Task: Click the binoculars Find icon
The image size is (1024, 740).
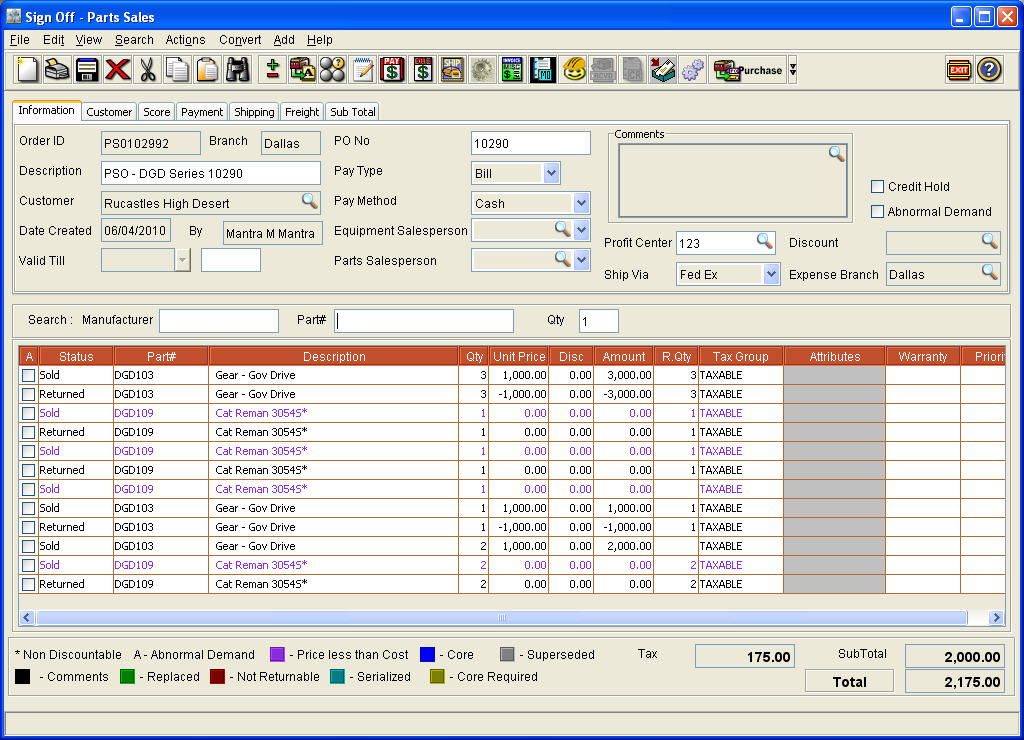Action: point(238,69)
